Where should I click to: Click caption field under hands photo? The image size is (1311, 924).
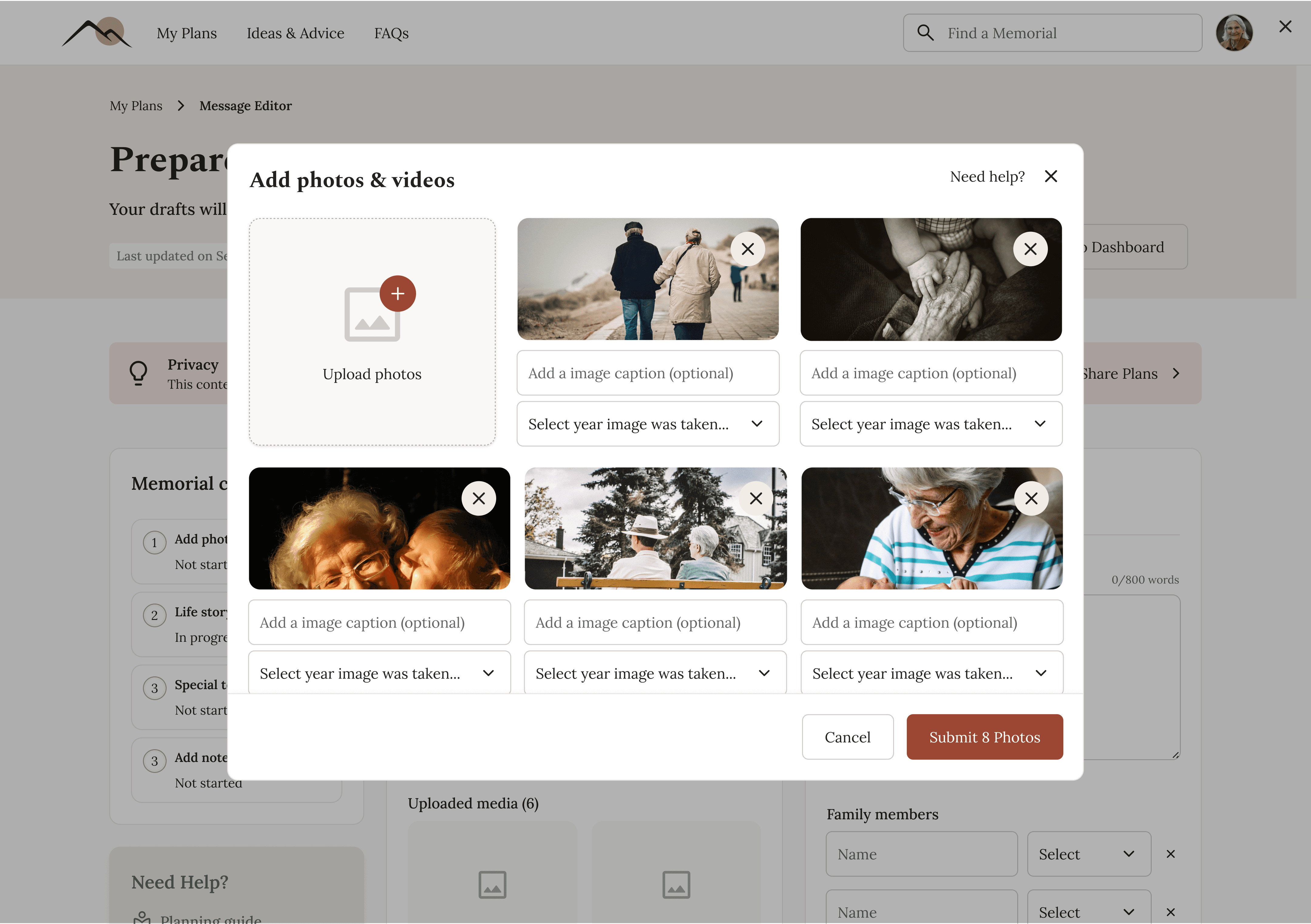[931, 373]
